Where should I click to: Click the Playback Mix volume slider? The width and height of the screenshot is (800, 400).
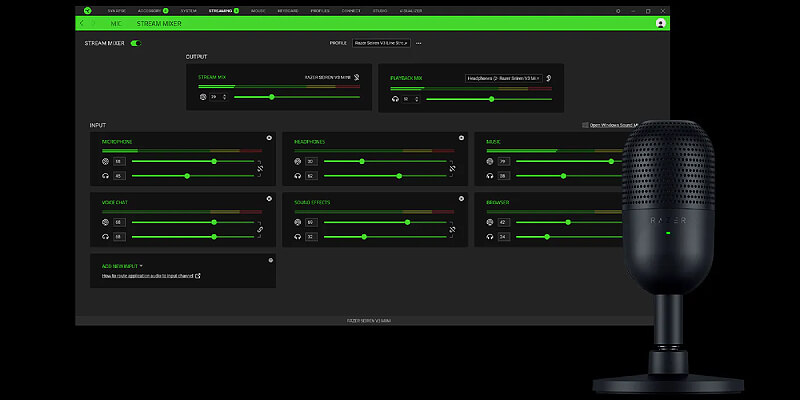[489, 99]
